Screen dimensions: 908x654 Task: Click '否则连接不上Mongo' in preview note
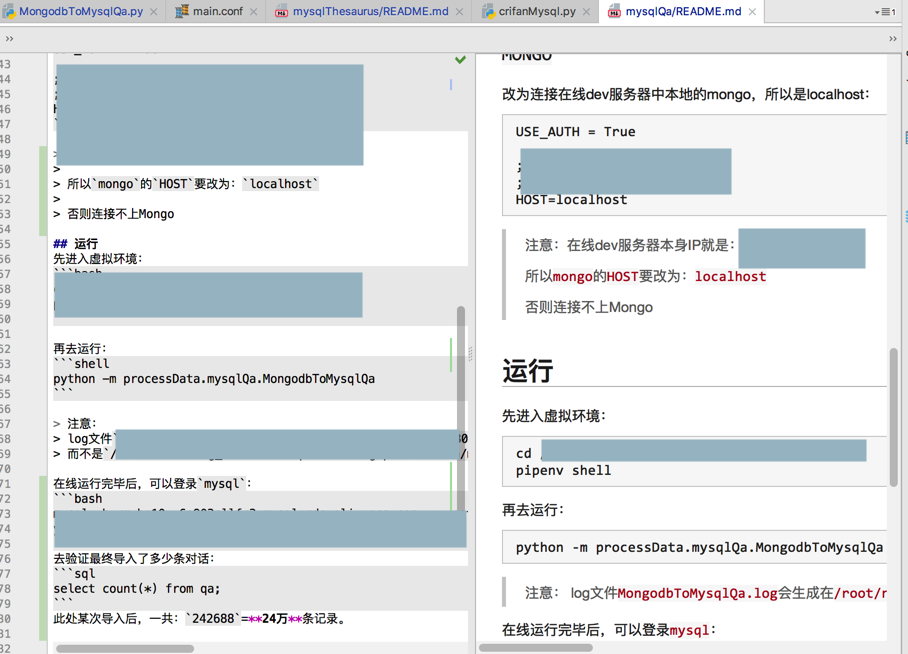588,307
